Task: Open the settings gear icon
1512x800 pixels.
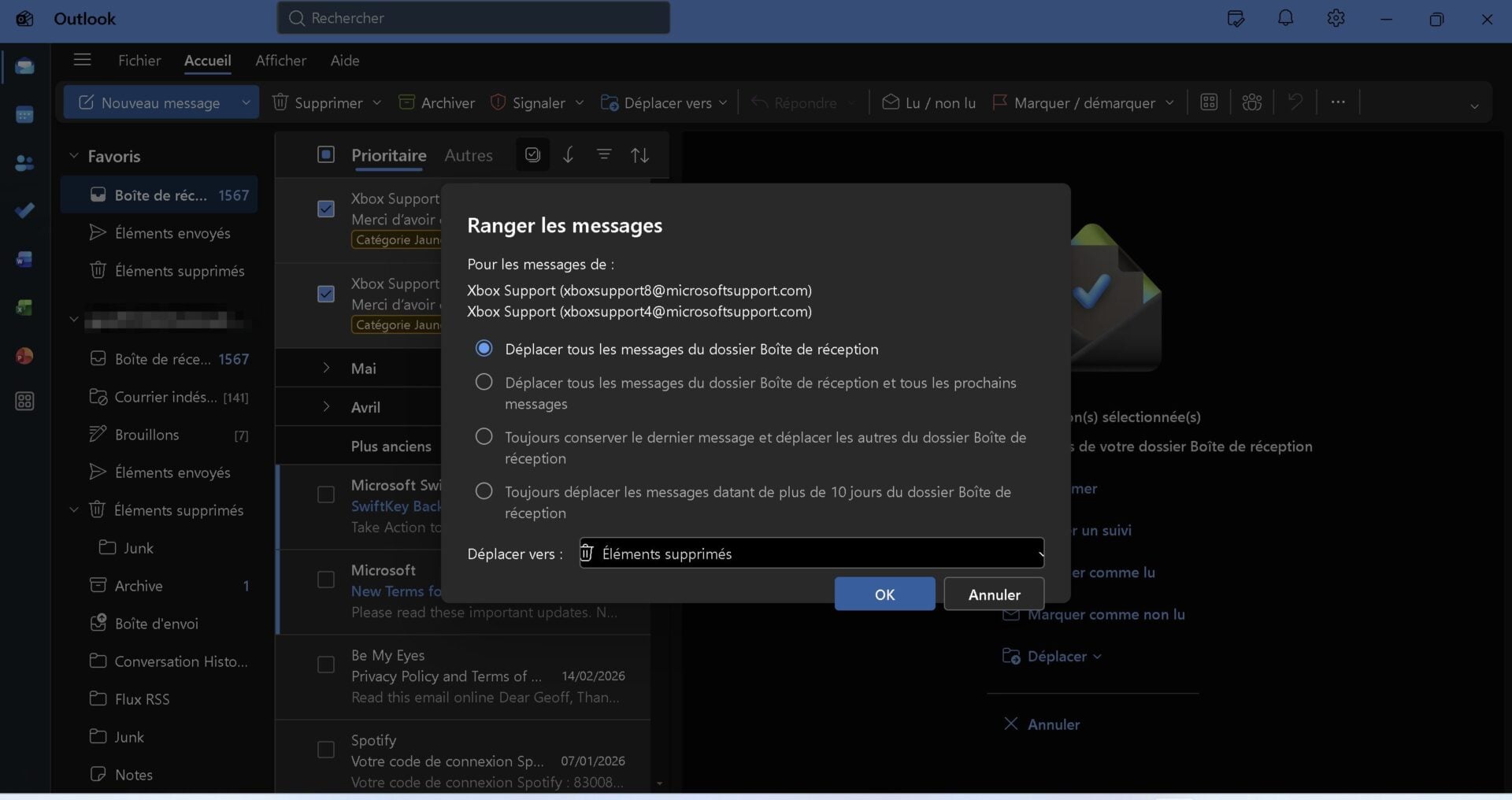Action: [1336, 18]
